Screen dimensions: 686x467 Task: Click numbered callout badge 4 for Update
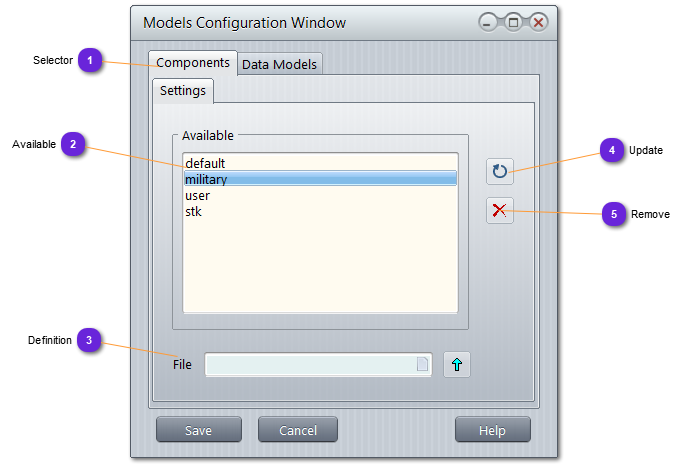613,150
